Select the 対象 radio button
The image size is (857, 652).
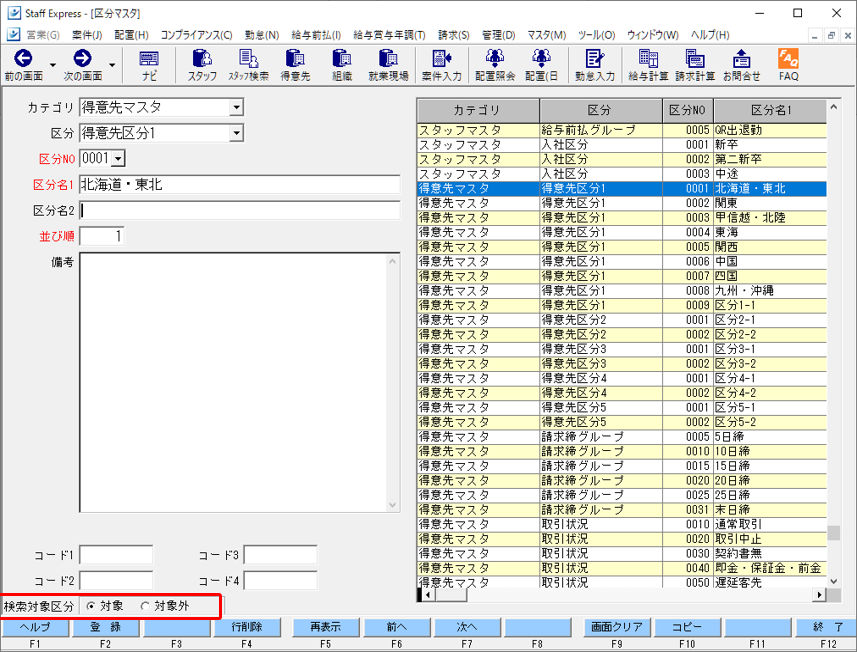(91, 606)
